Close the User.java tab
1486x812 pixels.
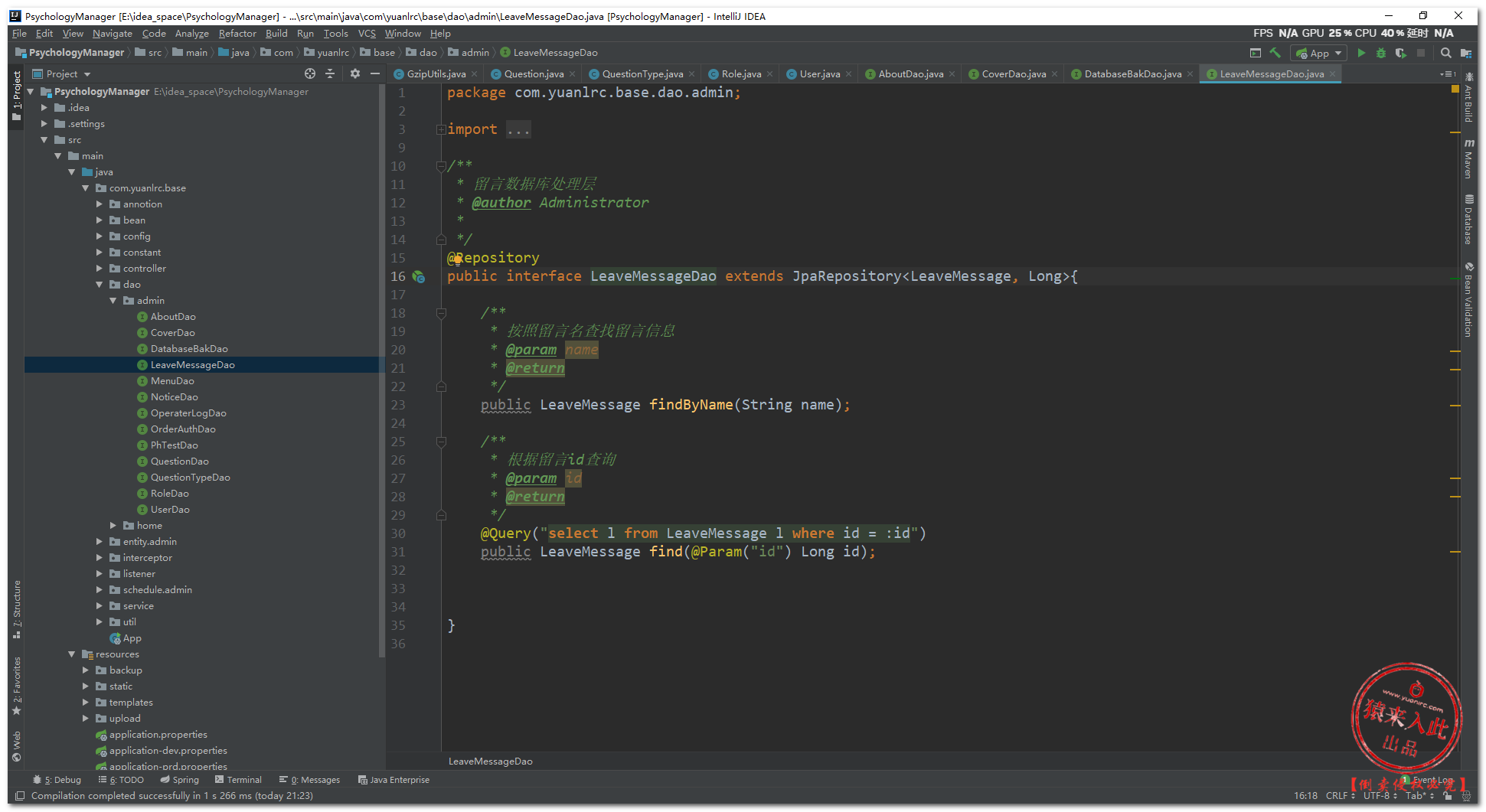point(848,74)
